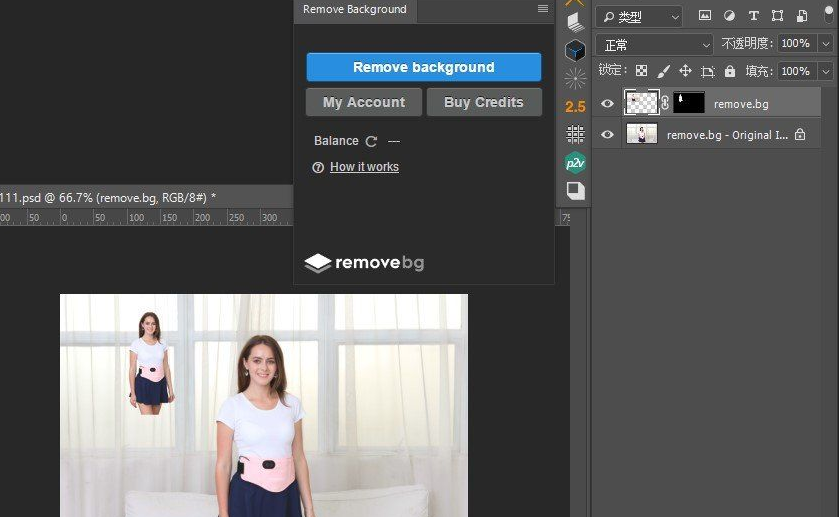Open the Remove Background panel menu
Screen dimensions: 839x517
(543, 9)
